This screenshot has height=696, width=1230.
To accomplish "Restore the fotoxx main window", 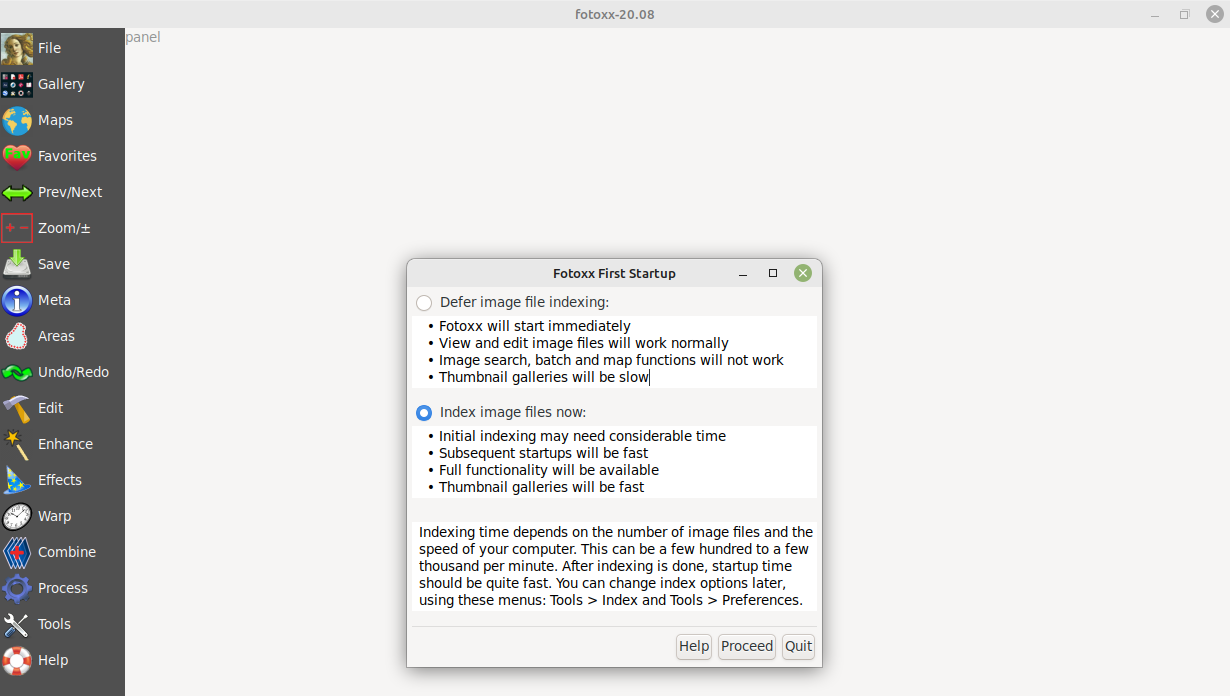I will 1184,14.
